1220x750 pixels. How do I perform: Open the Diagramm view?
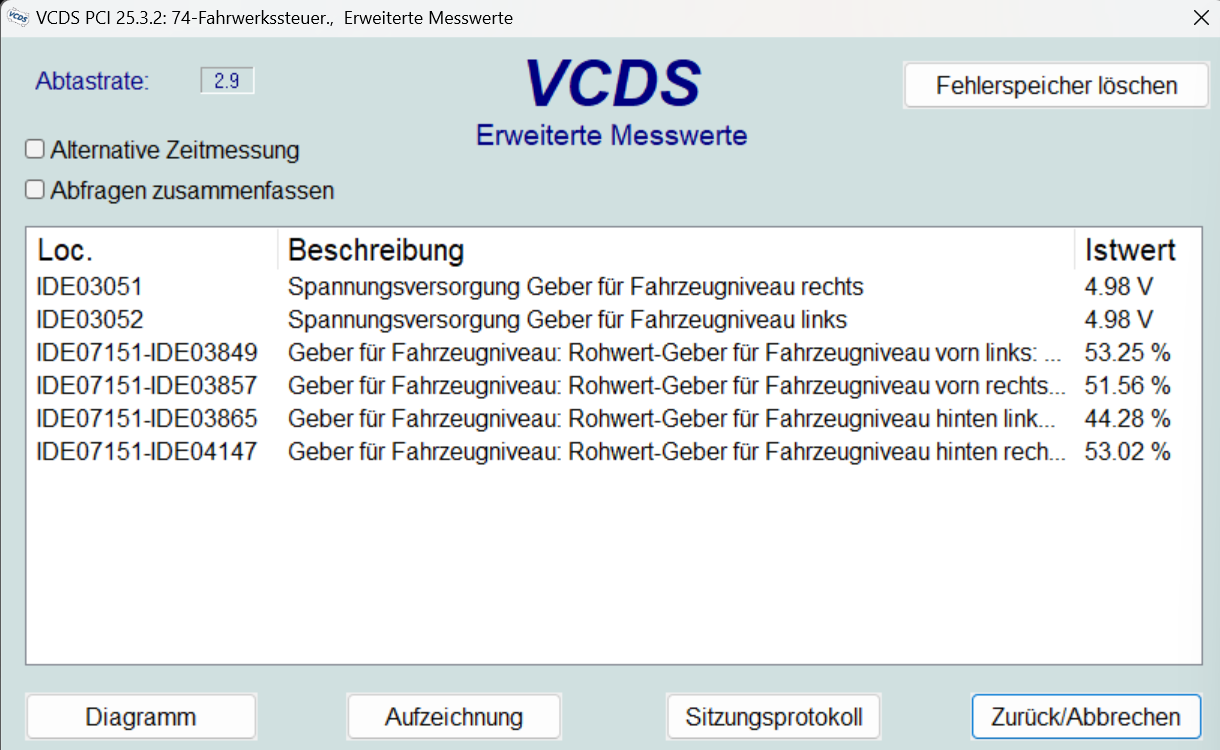coord(141,716)
